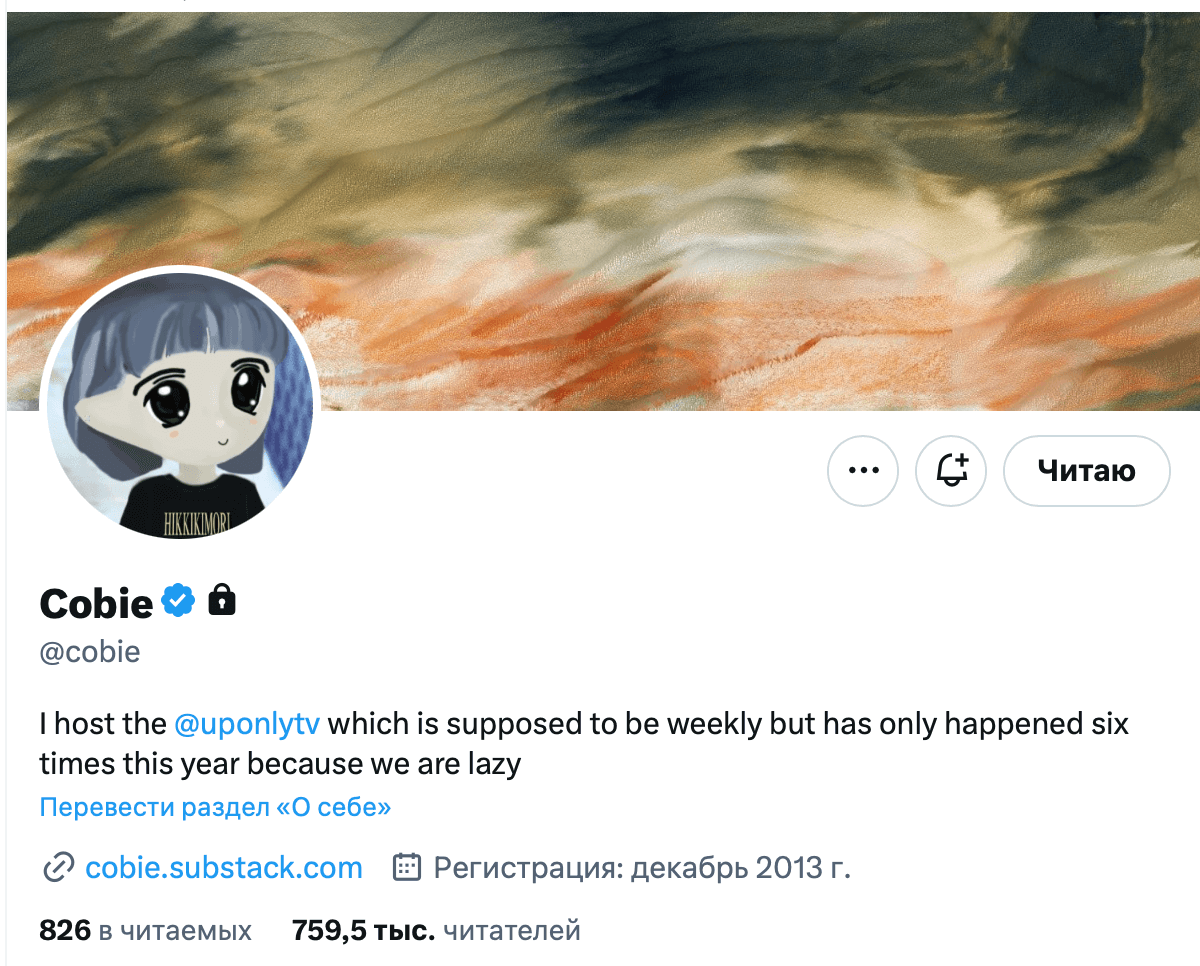
Task: Click the blue verified badge next to Cobie
Action: pos(179,602)
